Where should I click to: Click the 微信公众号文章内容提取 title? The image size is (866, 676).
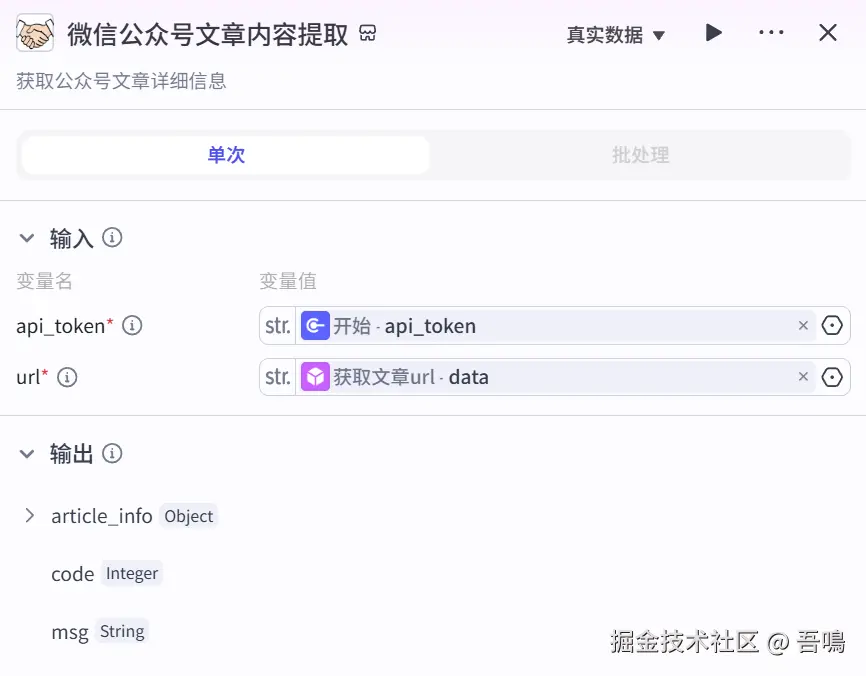point(208,34)
